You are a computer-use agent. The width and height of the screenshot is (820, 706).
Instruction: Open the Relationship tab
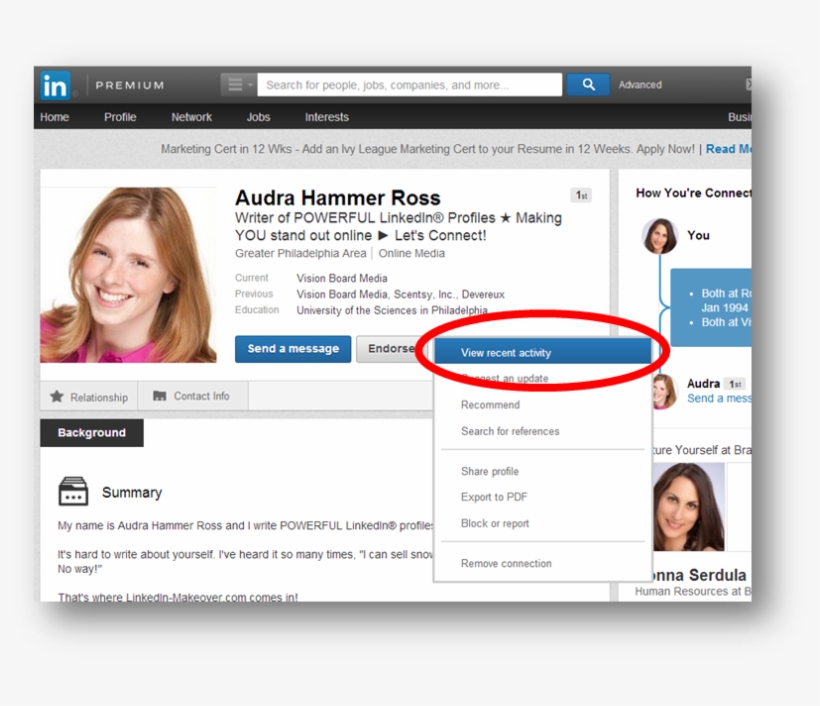89,396
